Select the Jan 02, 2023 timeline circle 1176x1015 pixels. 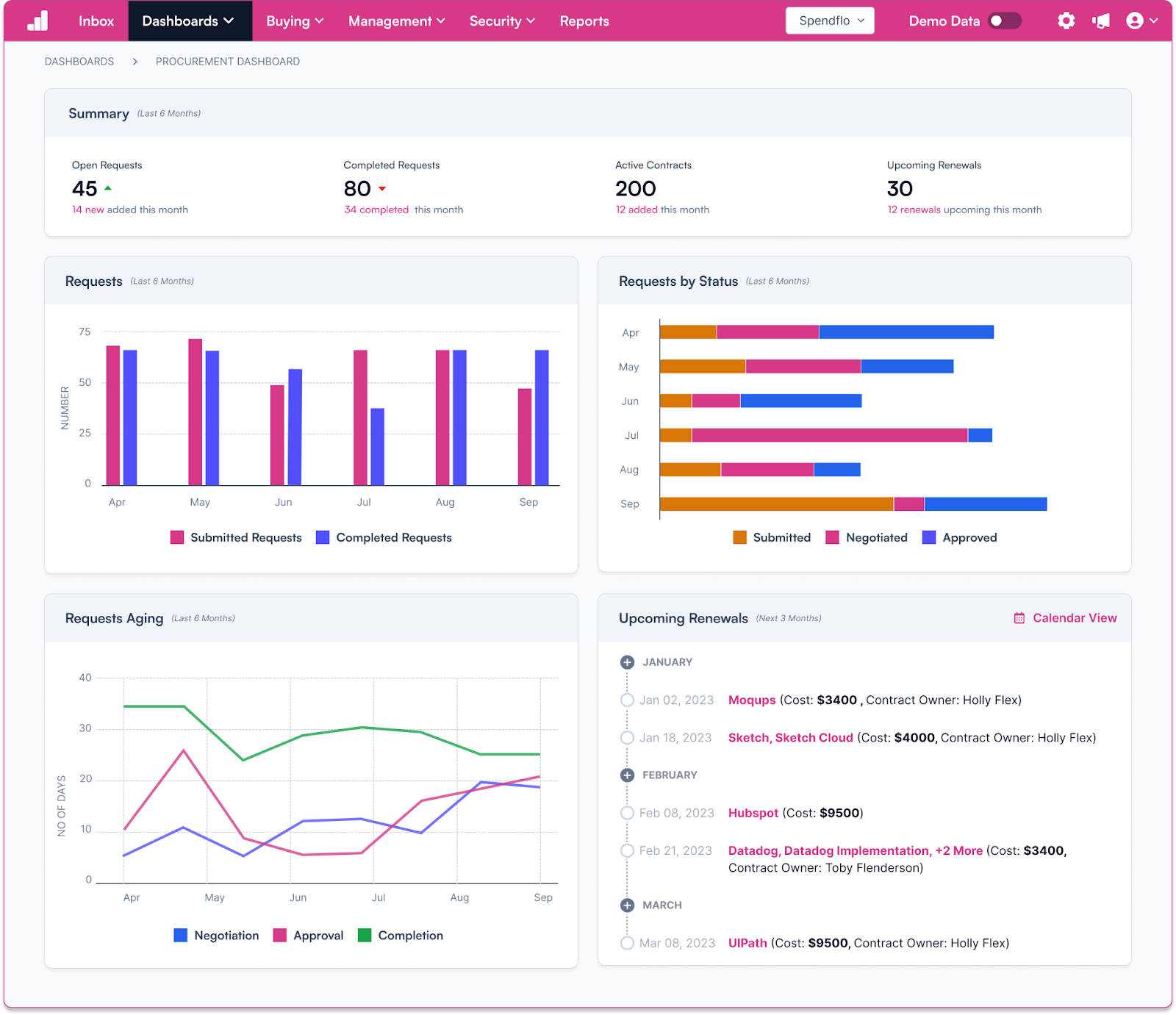(627, 700)
